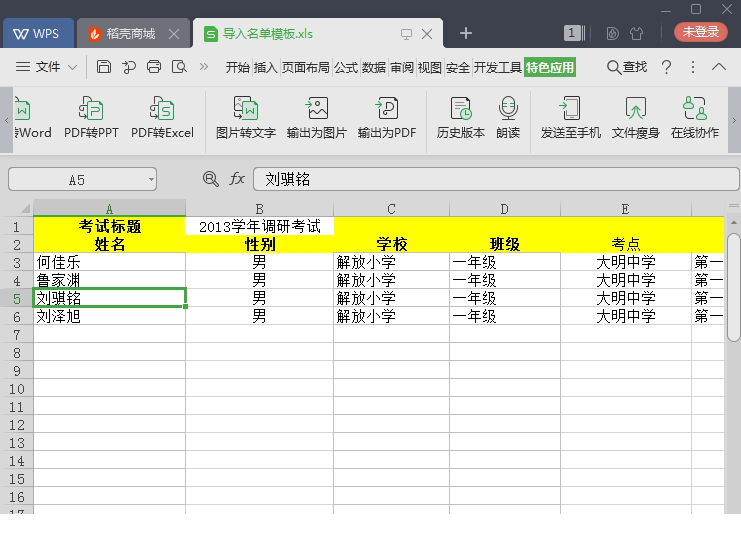Click cell containing 何佳乐
This screenshot has height=534, width=741.
(x=109, y=262)
